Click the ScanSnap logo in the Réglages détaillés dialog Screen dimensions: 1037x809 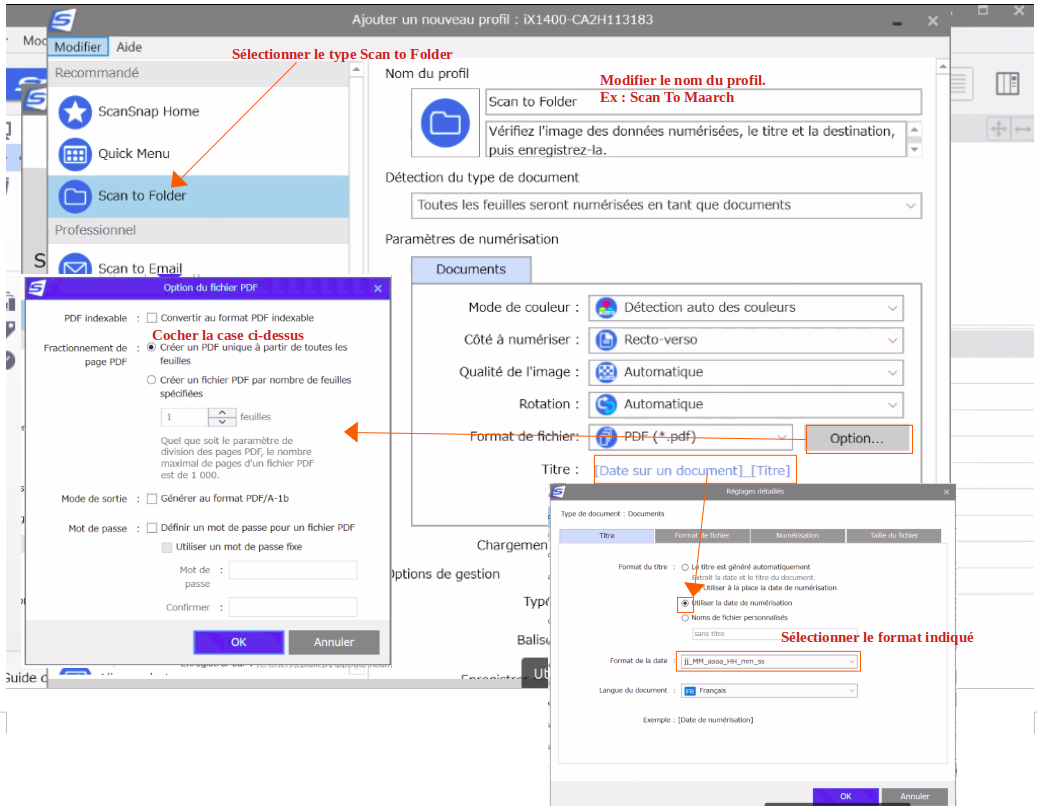coord(558,491)
